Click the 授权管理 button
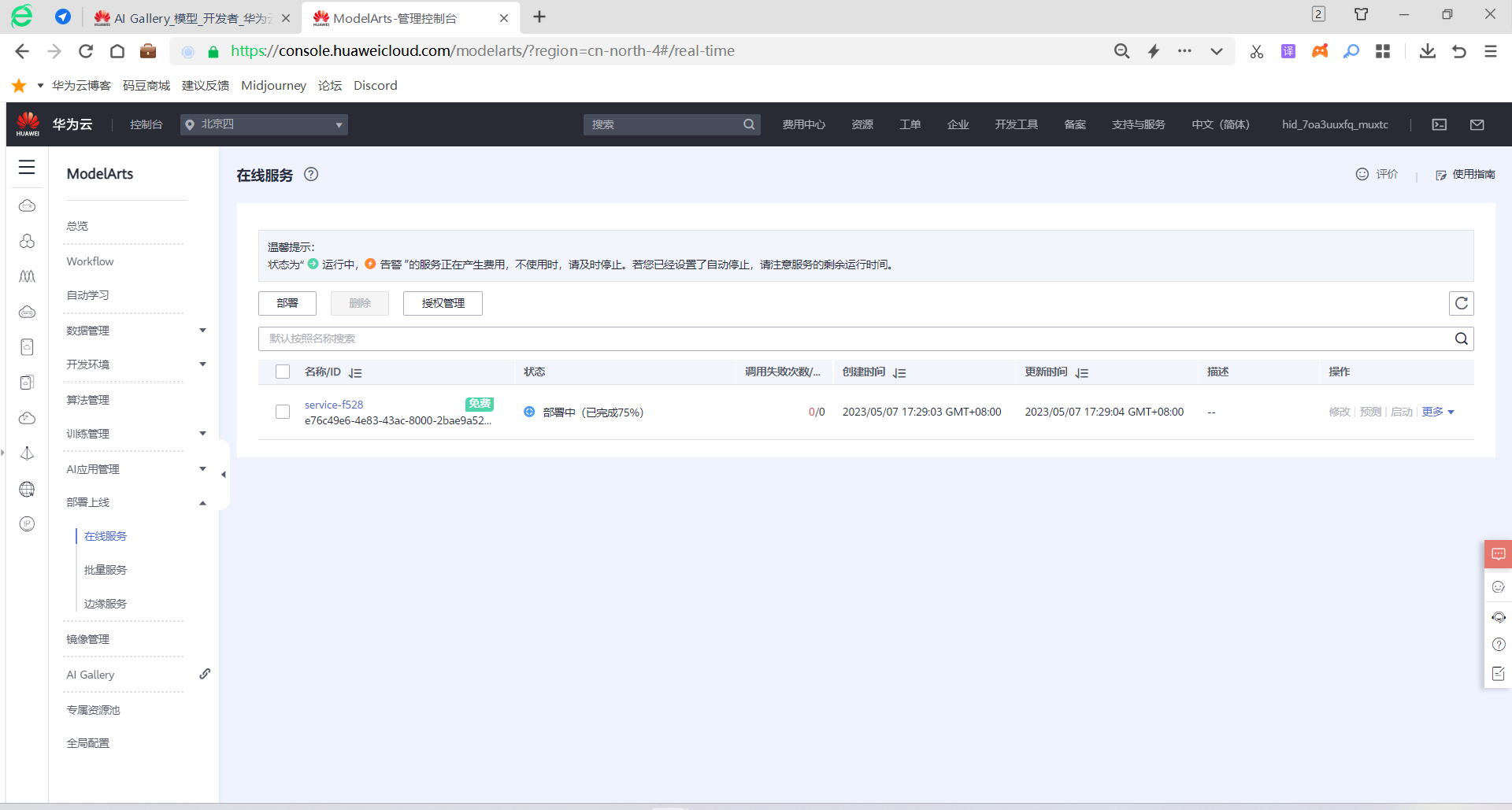The image size is (1512, 810). [x=443, y=303]
